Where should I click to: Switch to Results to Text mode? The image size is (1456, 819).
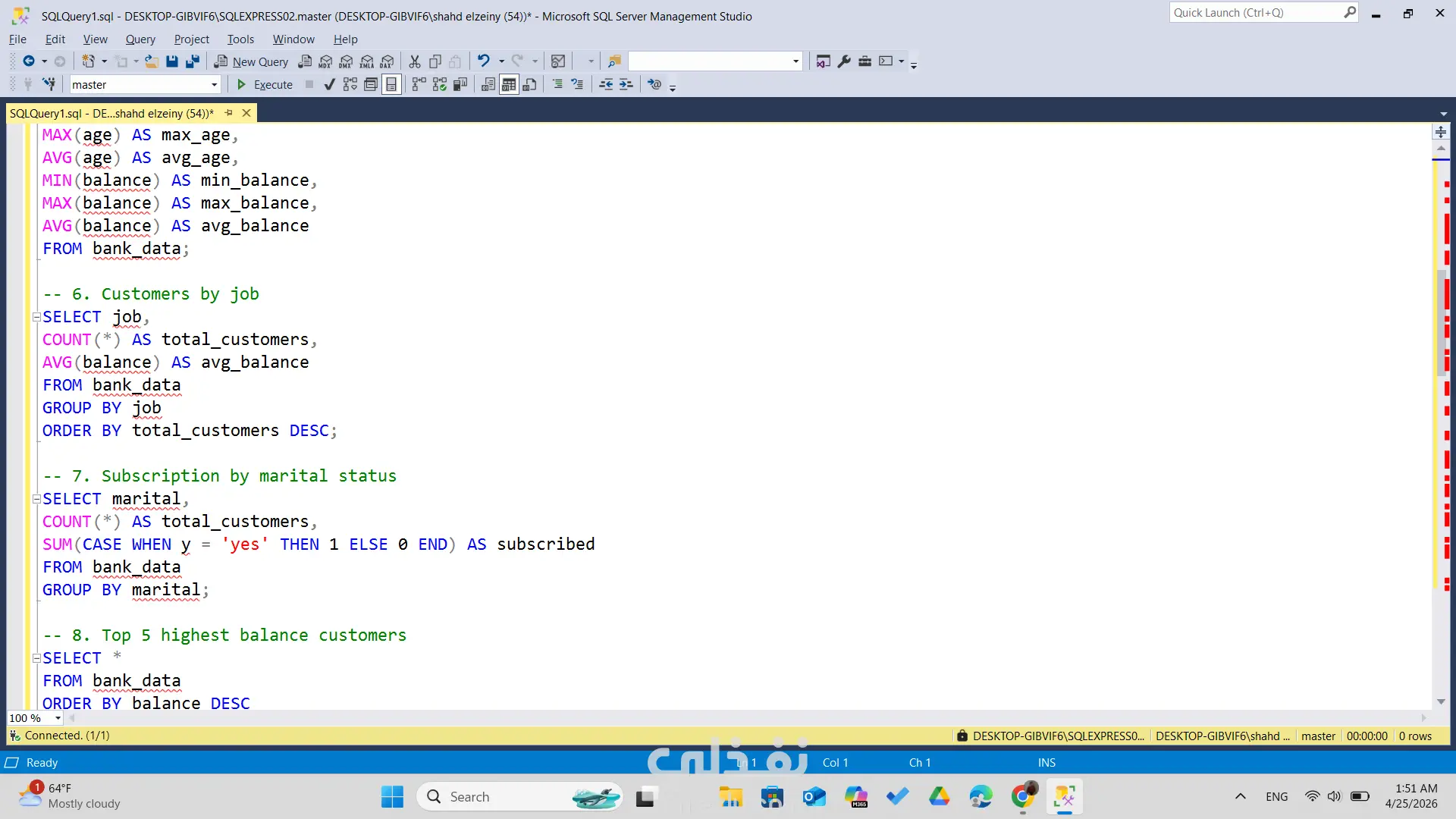488,84
